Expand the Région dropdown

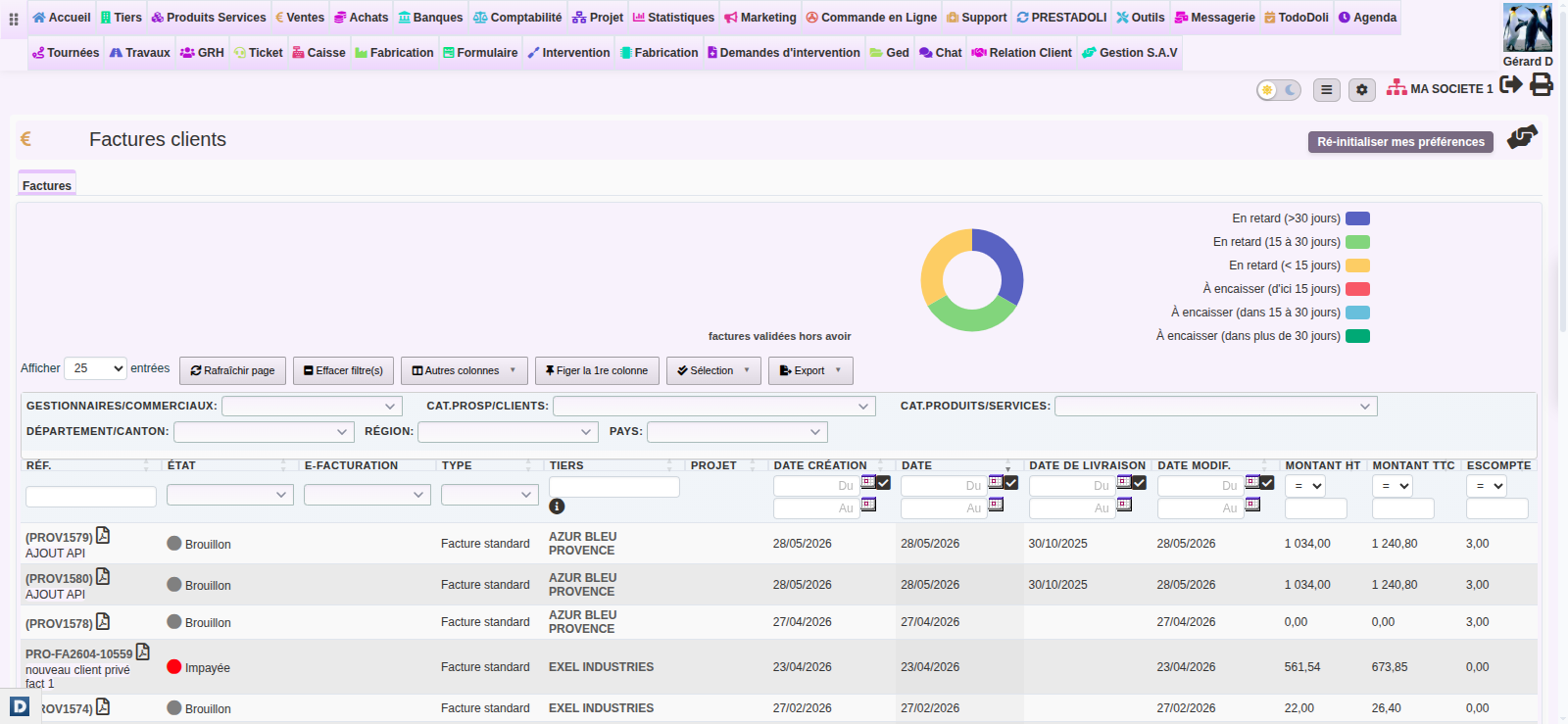[x=508, y=431]
